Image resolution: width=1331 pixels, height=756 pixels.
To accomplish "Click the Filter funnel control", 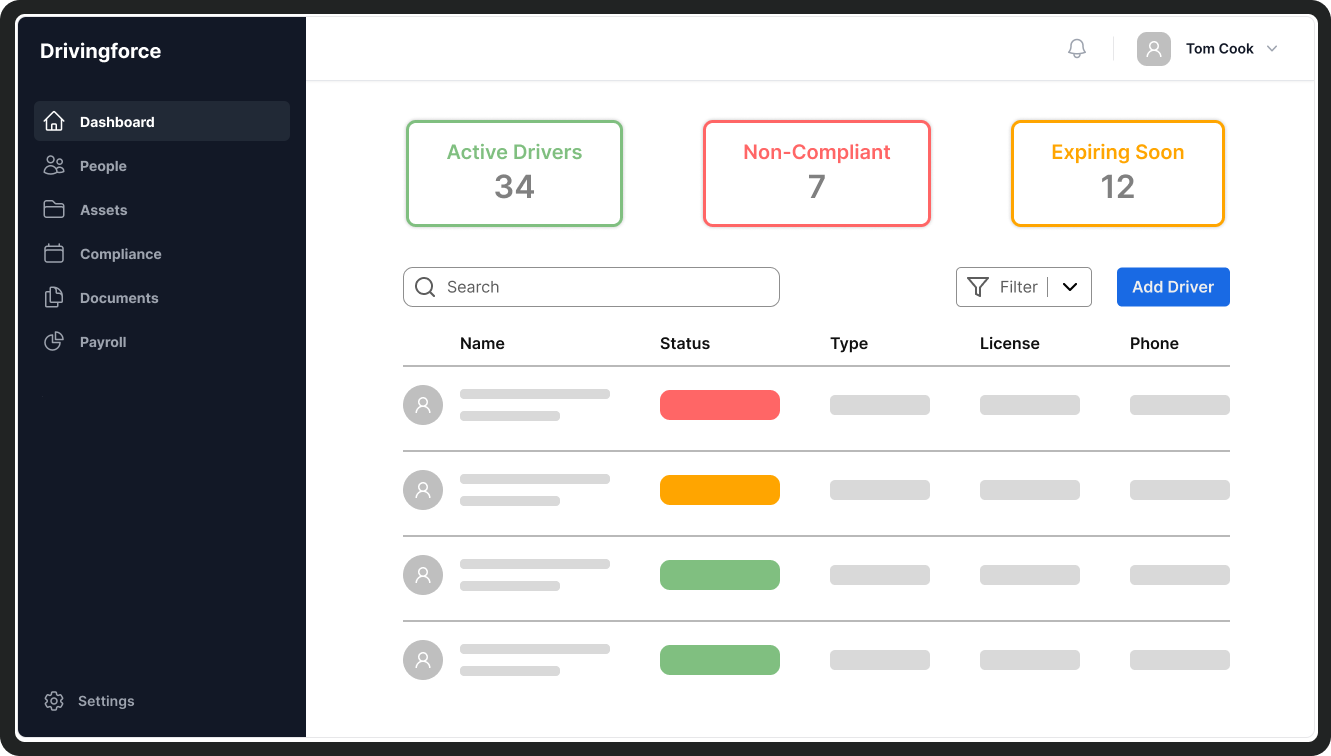I will click(978, 287).
